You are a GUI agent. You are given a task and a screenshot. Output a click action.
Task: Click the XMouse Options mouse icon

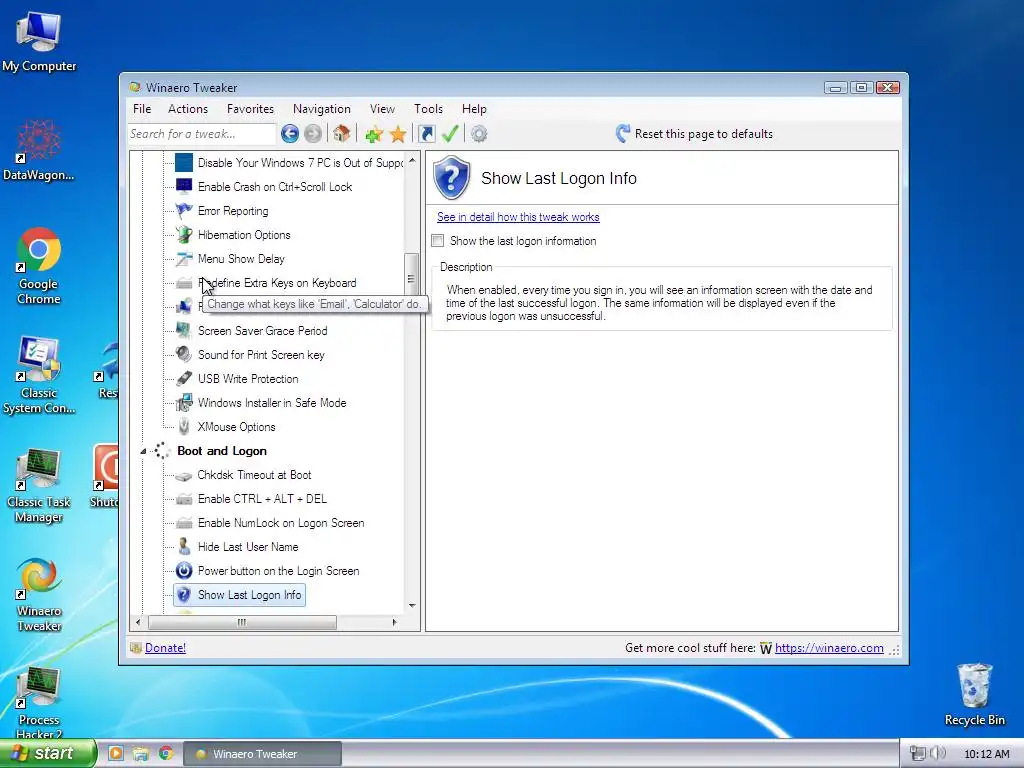(184, 426)
